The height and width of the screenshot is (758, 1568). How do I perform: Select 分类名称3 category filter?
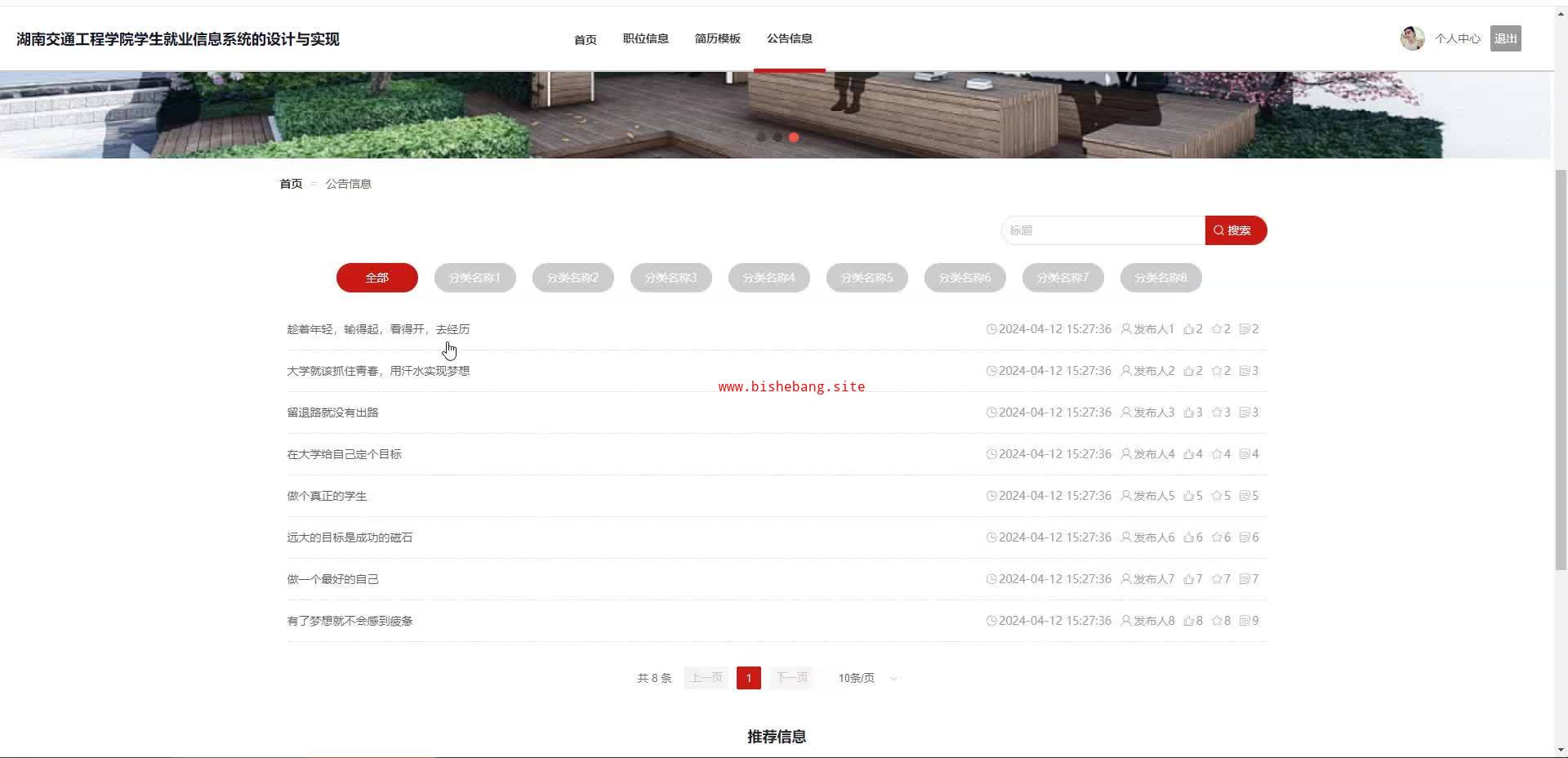(671, 278)
